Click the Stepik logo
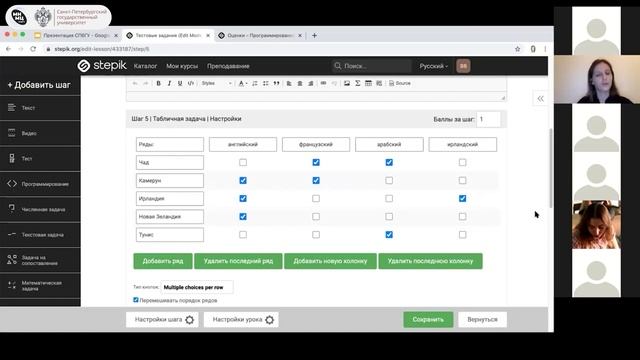 pyautogui.click(x=102, y=66)
